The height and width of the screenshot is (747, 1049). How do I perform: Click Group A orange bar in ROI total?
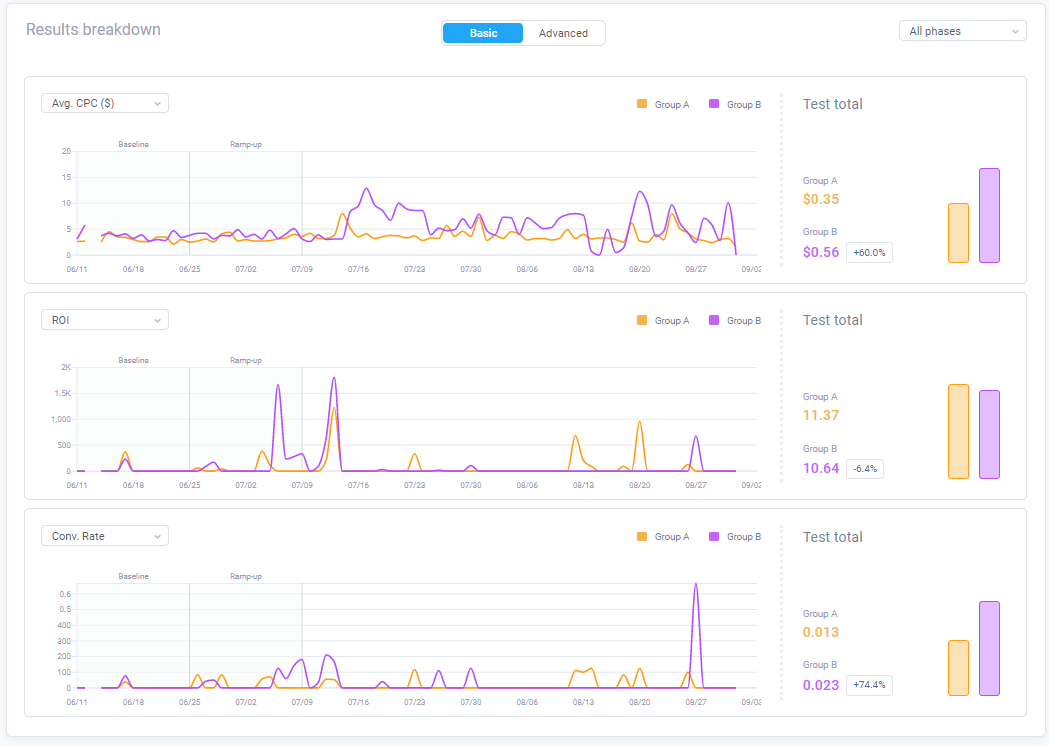tap(959, 431)
